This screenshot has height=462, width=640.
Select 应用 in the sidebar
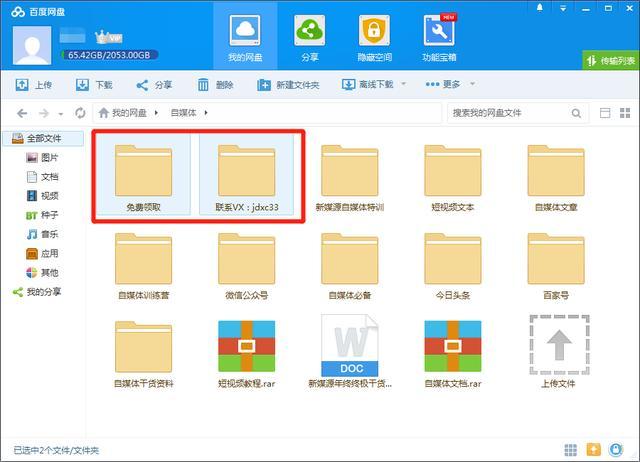coord(42,253)
